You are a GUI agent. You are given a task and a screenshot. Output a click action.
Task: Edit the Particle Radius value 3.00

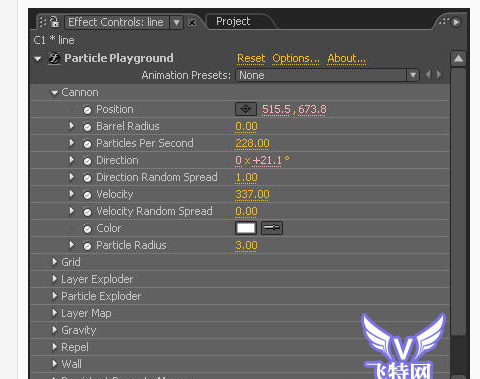coord(246,245)
